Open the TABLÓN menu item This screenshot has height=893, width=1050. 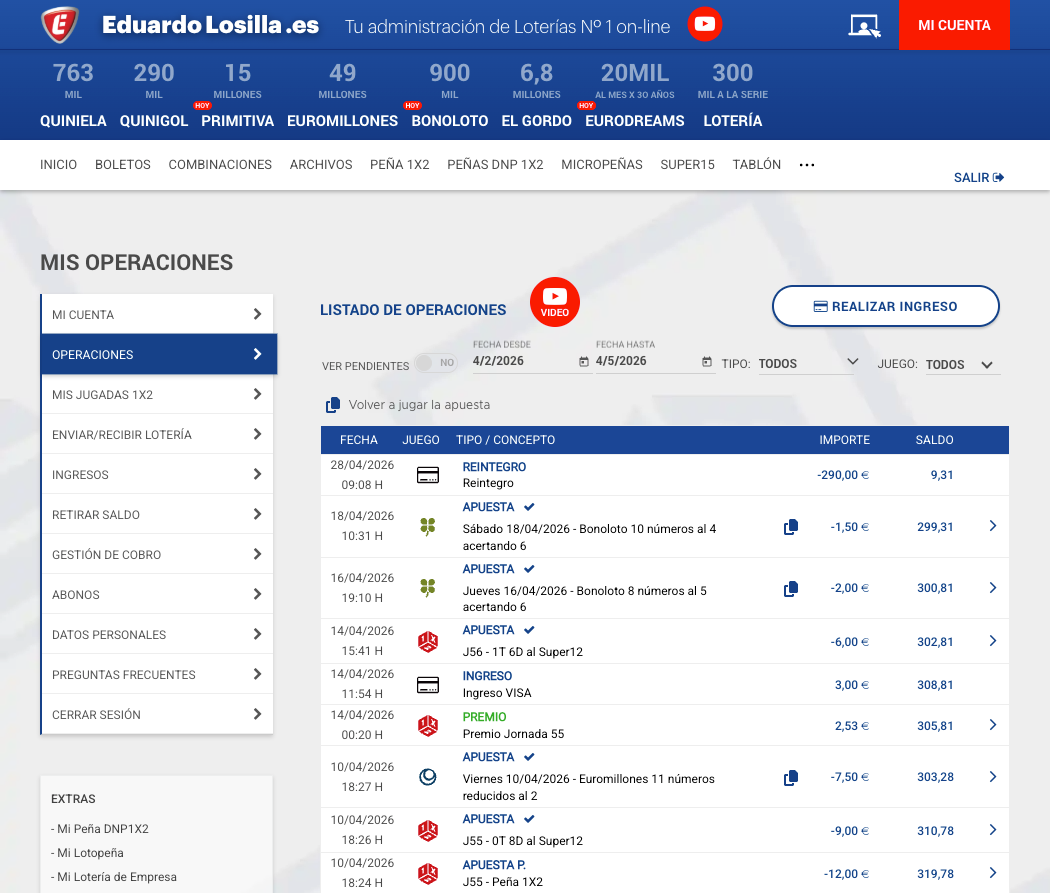(757, 165)
